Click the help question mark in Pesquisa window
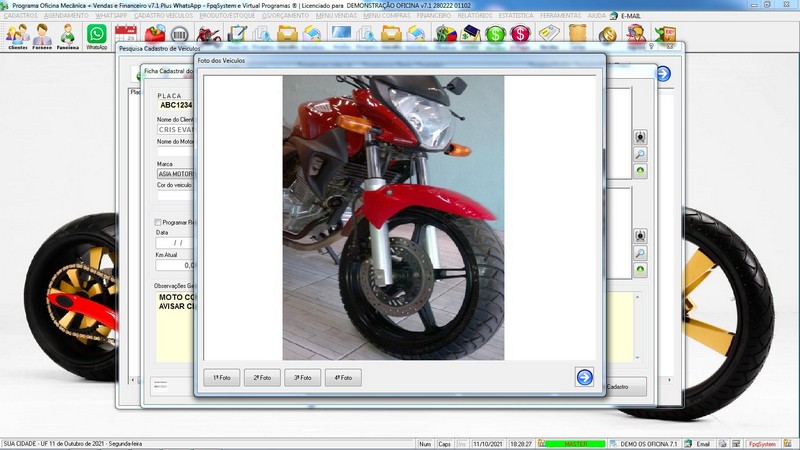This screenshot has width=800, height=450. [651, 46]
